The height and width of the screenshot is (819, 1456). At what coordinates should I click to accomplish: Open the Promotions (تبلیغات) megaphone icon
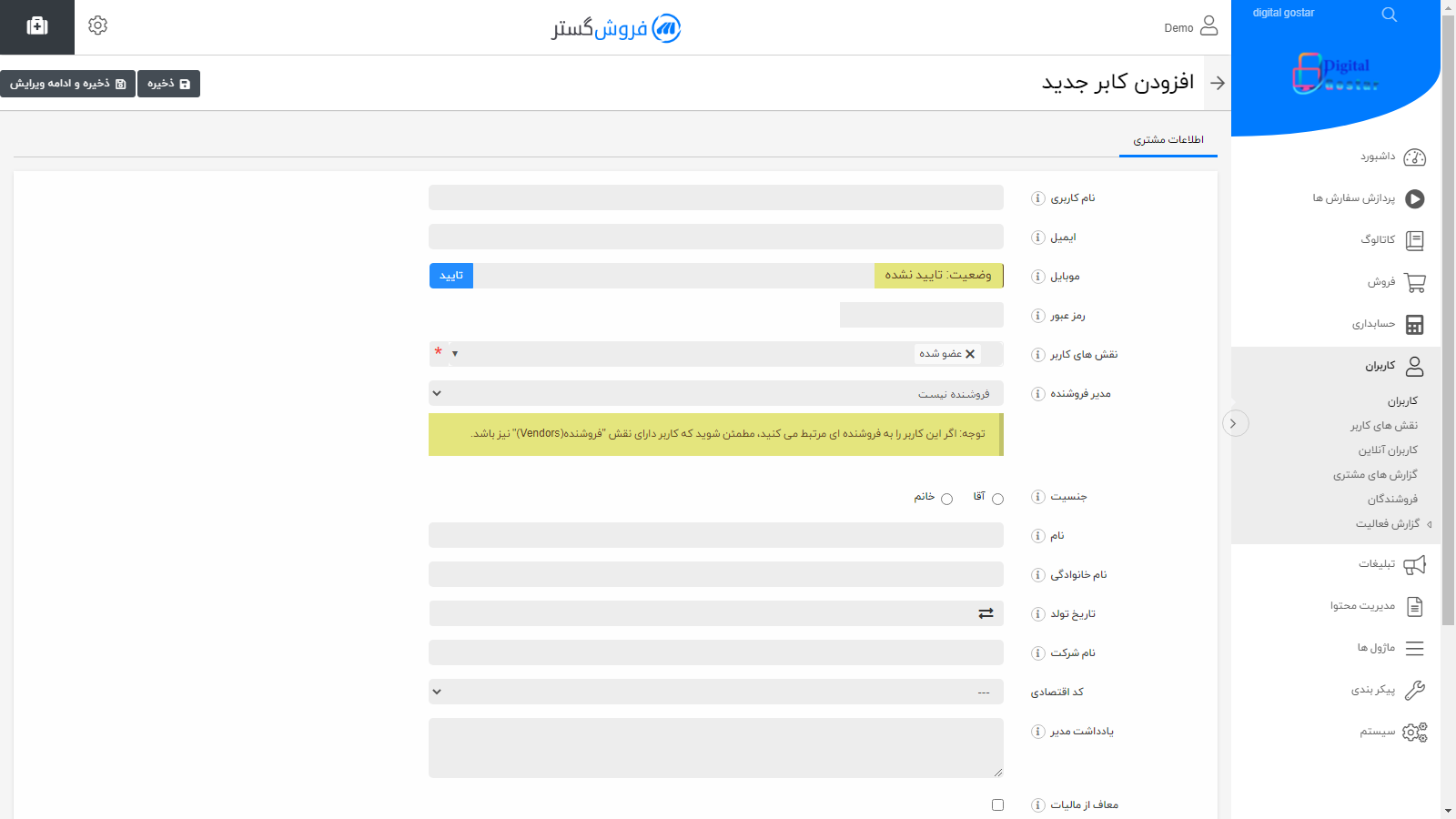[x=1414, y=565]
